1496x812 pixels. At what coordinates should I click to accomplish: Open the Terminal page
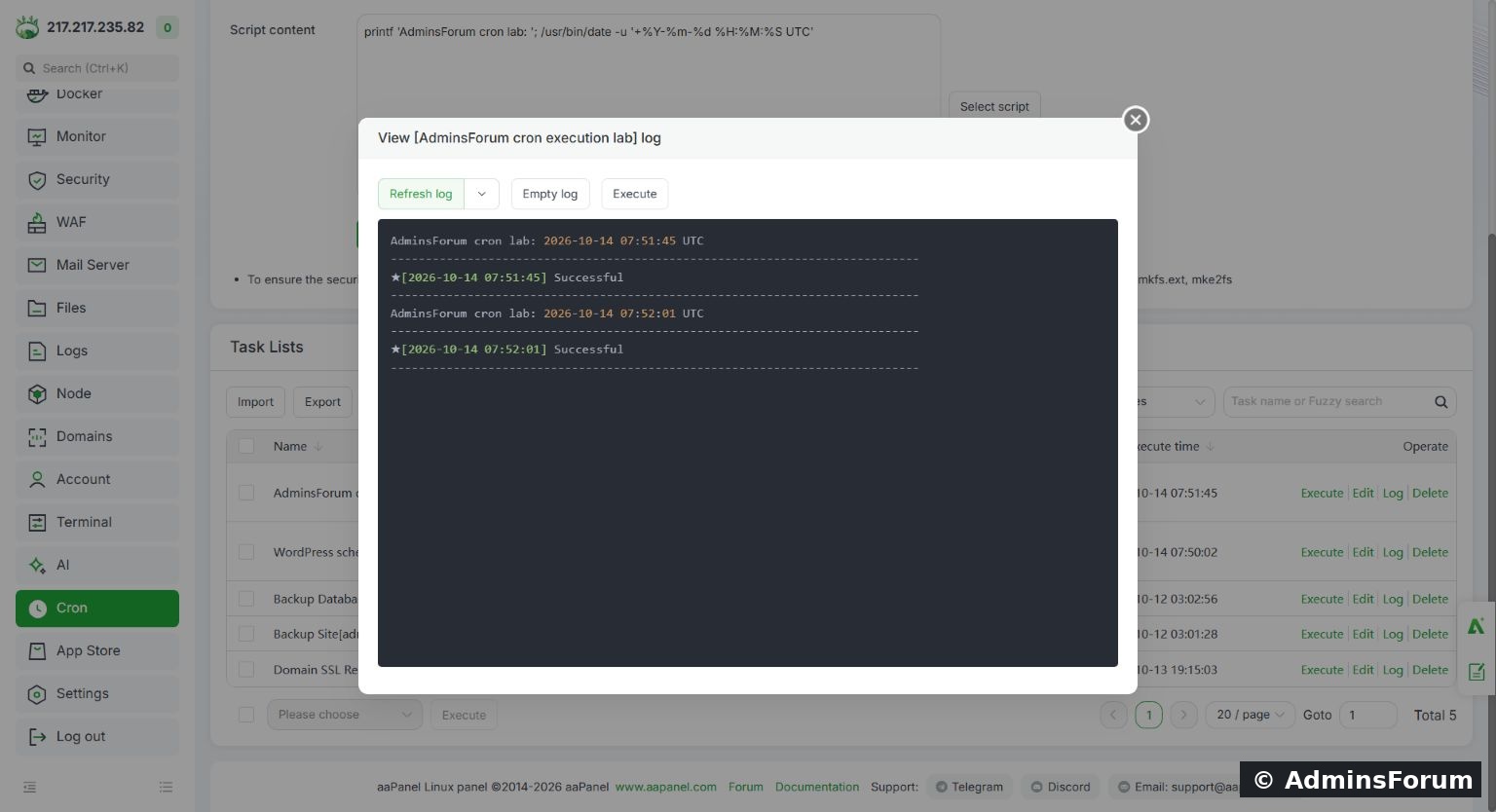pos(97,522)
